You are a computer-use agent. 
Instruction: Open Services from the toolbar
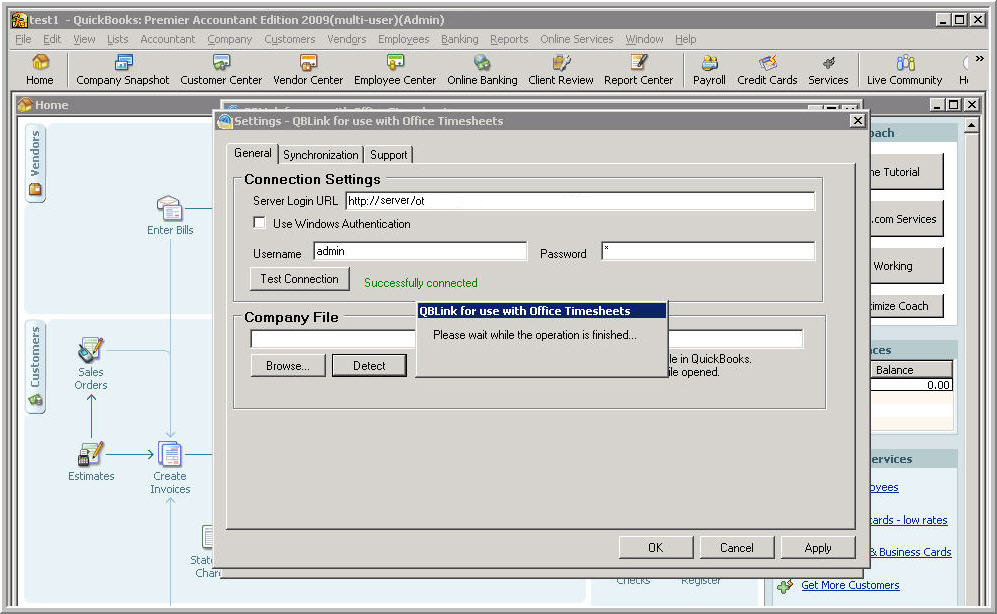click(x=828, y=69)
